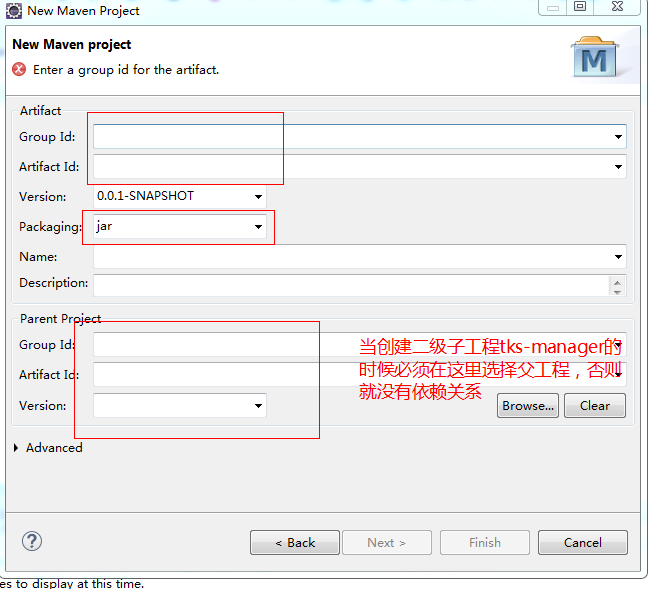Click the Description scroll up arrow

(x=617, y=282)
